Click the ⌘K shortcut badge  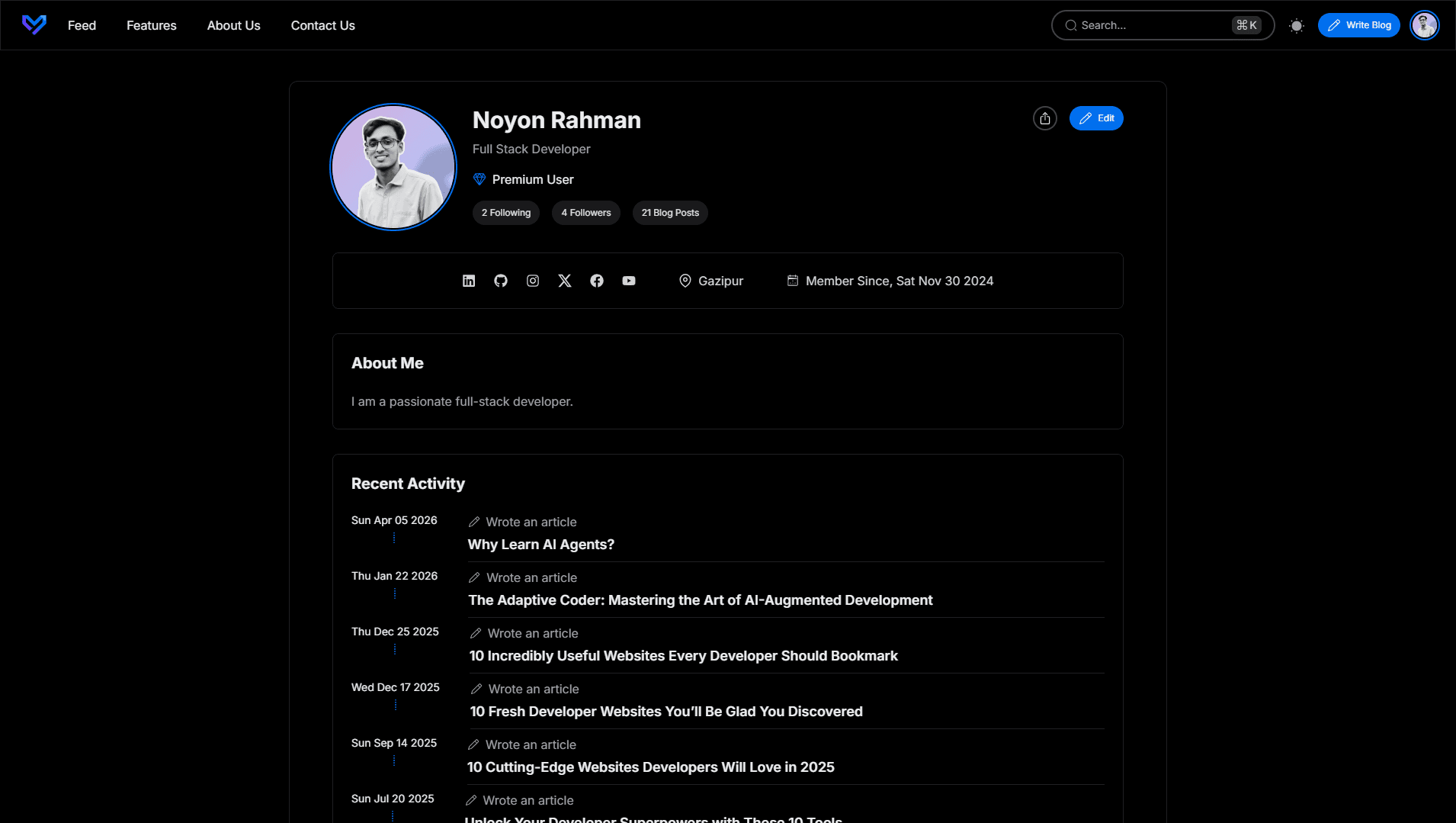pyautogui.click(x=1246, y=25)
